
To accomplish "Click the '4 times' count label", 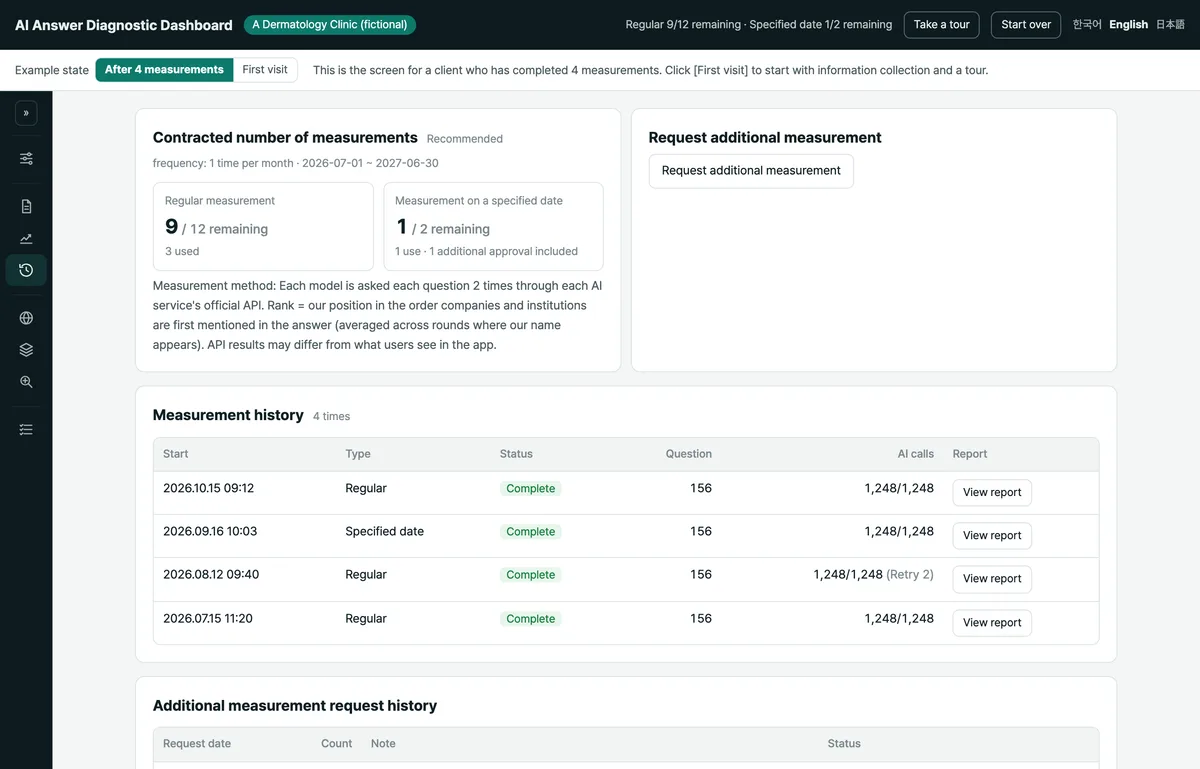I will point(331,416).
